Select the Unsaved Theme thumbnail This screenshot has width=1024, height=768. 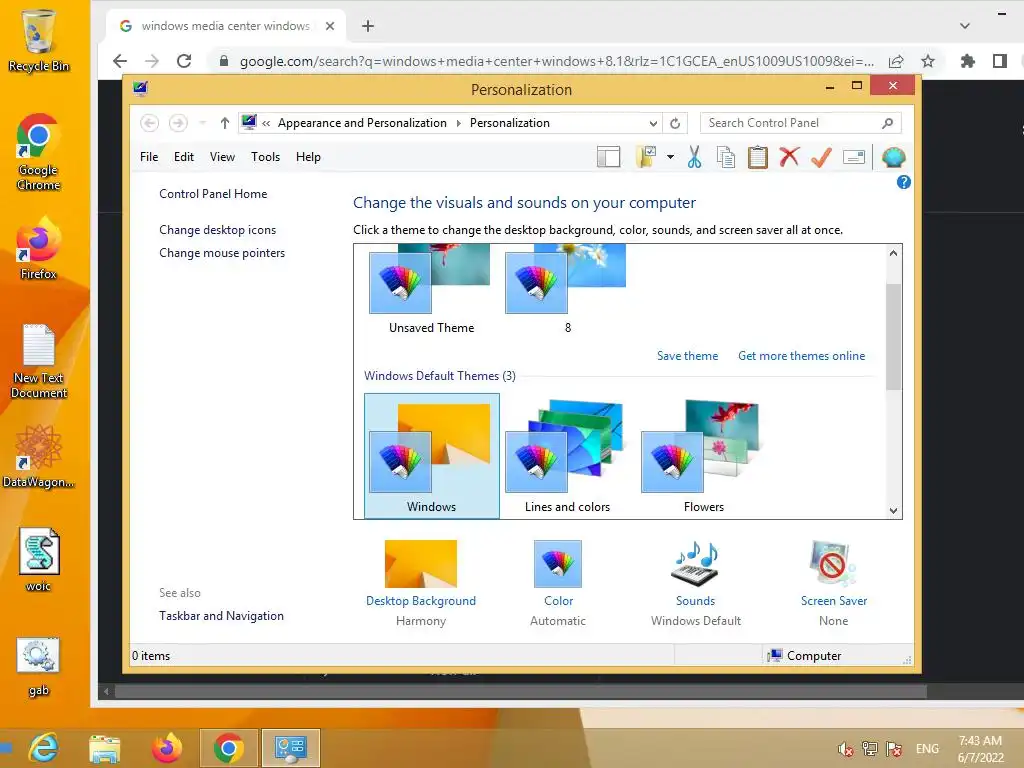click(431, 289)
